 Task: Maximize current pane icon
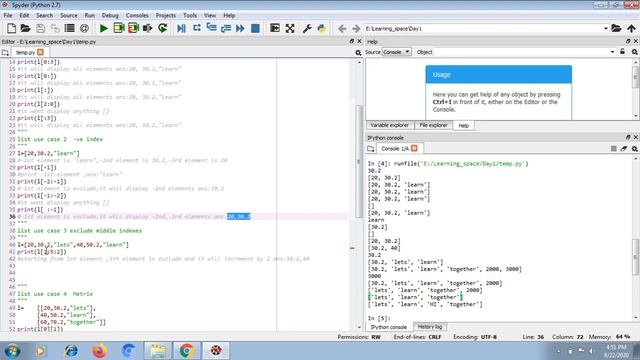[x=275, y=28]
